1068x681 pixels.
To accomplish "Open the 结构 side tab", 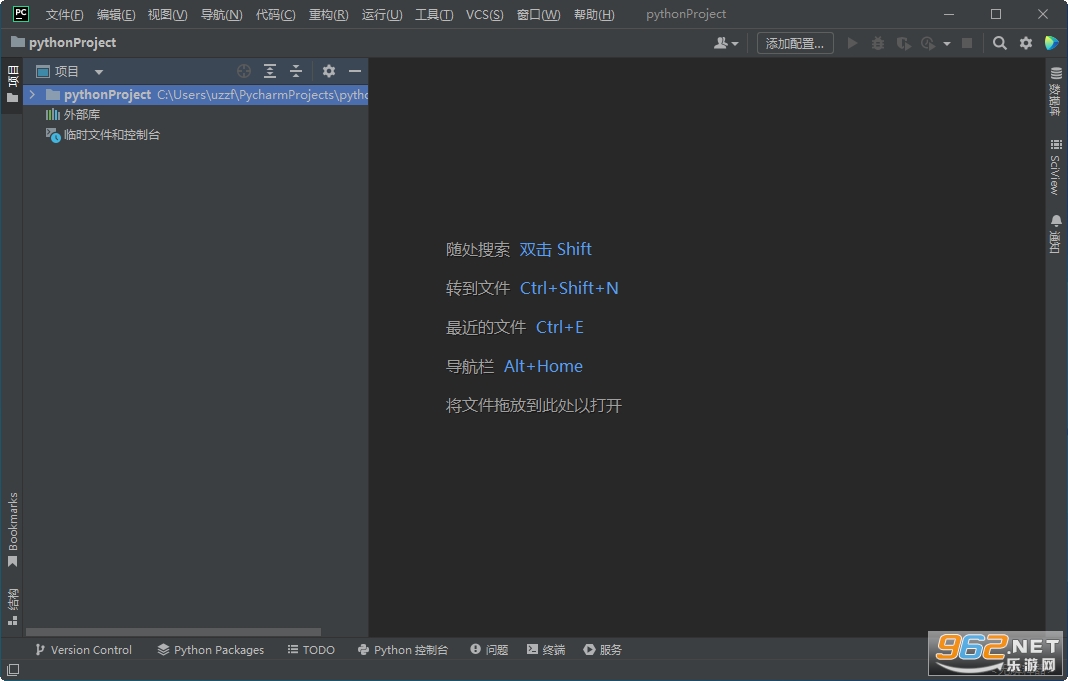I will tap(12, 607).
